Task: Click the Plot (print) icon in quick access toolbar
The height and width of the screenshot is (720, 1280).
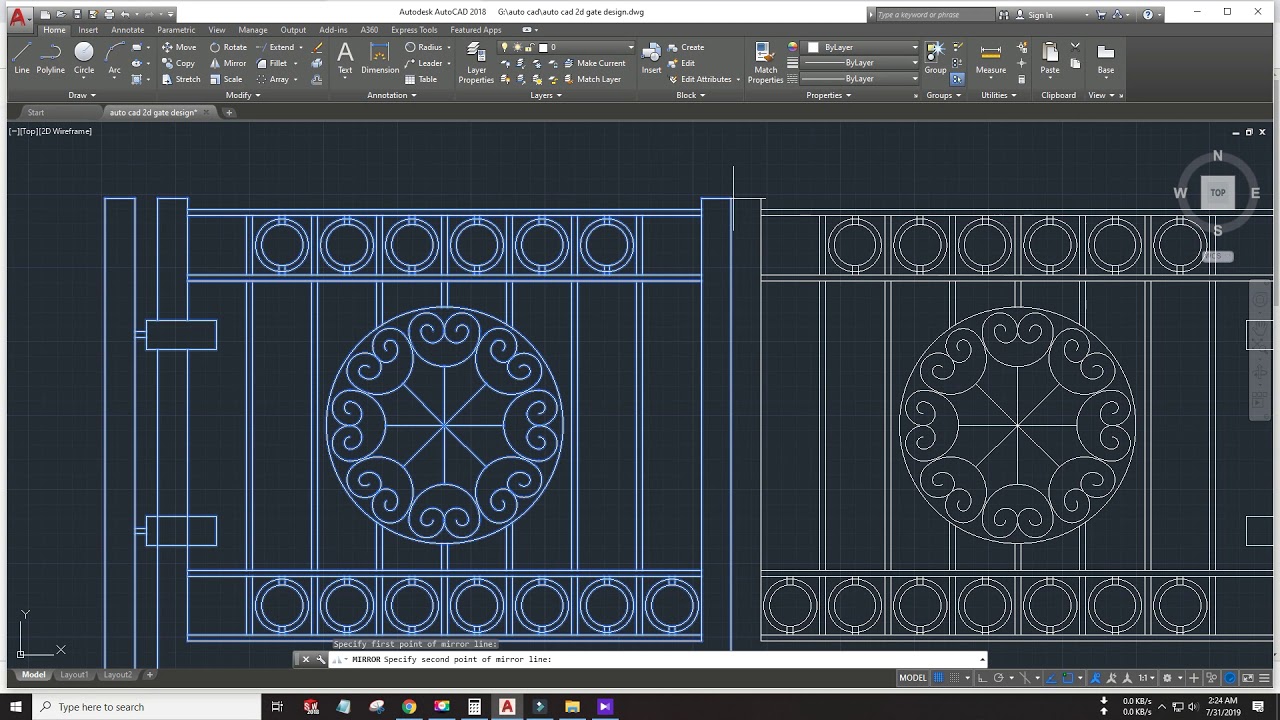Action: 109,15
